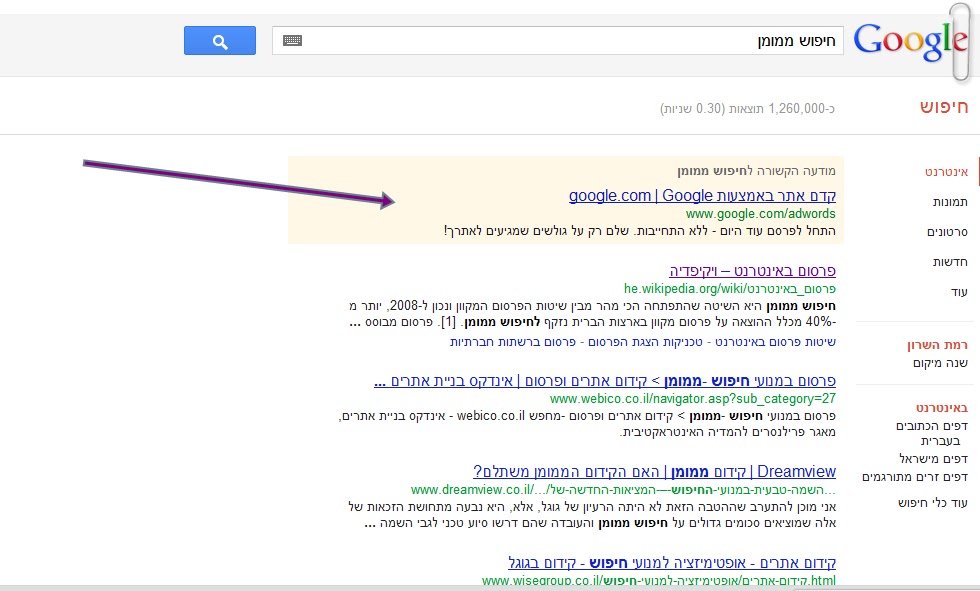
Task: Click the blue magnifier search button
Action: (220, 41)
